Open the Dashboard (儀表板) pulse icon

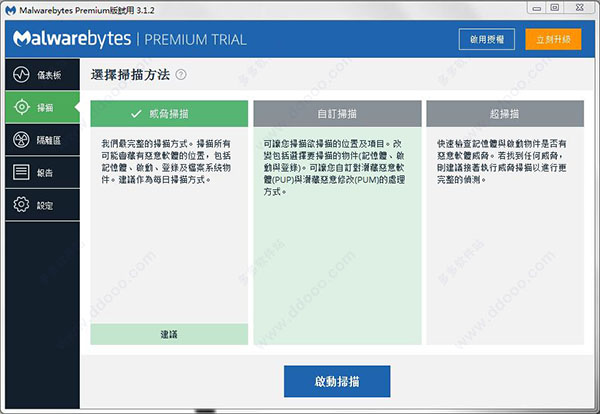point(21,74)
